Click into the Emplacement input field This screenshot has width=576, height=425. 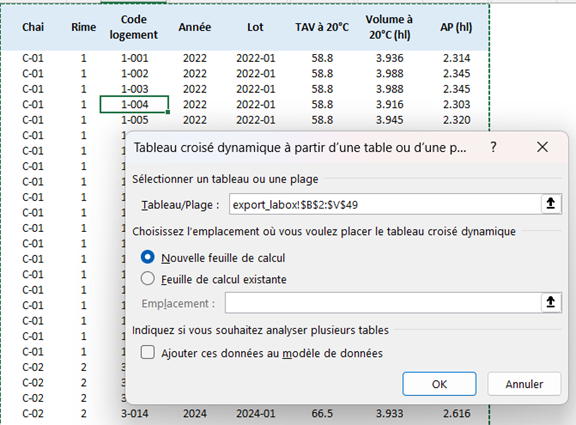point(383,303)
